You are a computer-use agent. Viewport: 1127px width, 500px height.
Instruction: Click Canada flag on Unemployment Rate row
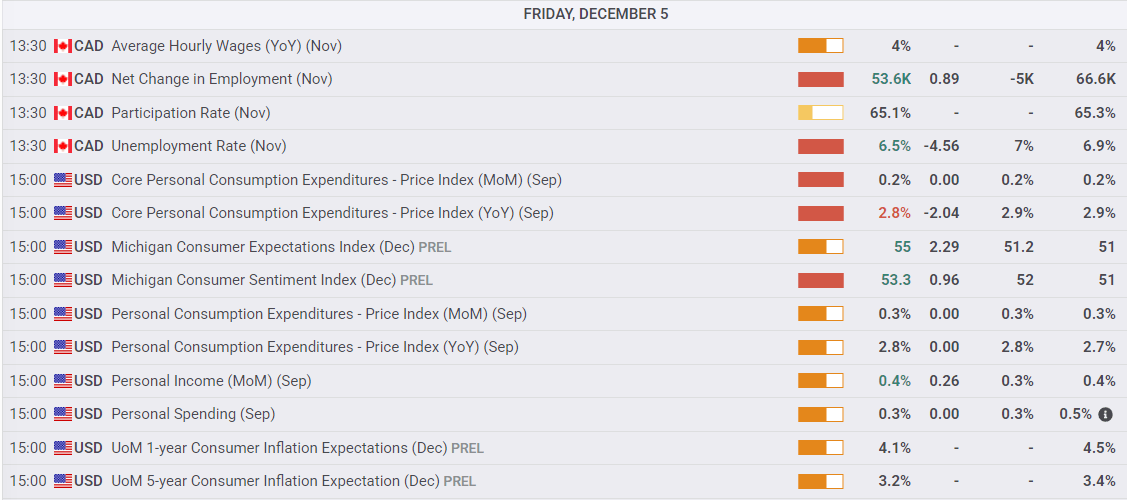click(63, 146)
